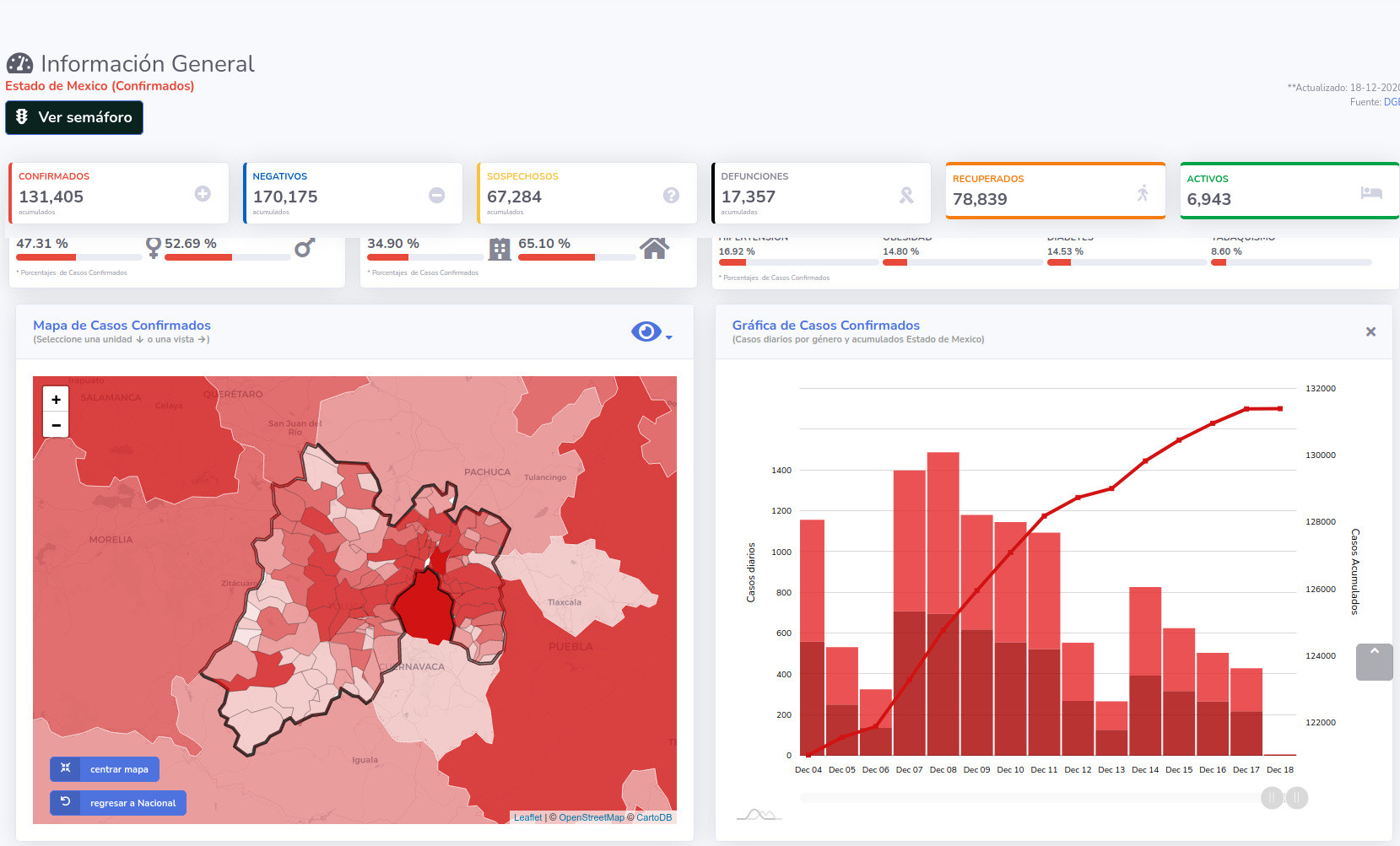Image resolution: width=1400 pixels, height=846 pixels.
Task: Toggle the map view eye icon
Action: pyautogui.click(x=646, y=331)
